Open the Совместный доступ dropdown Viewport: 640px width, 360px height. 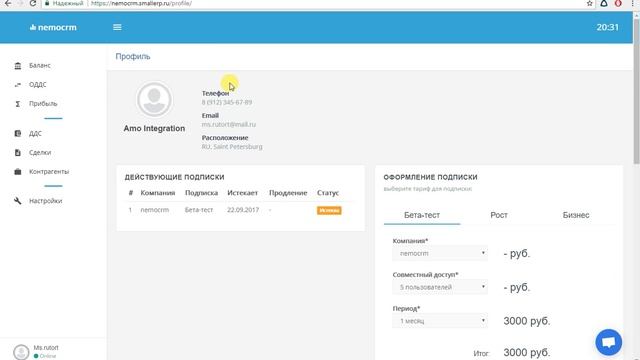pyautogui.click(x=440, y=287)
